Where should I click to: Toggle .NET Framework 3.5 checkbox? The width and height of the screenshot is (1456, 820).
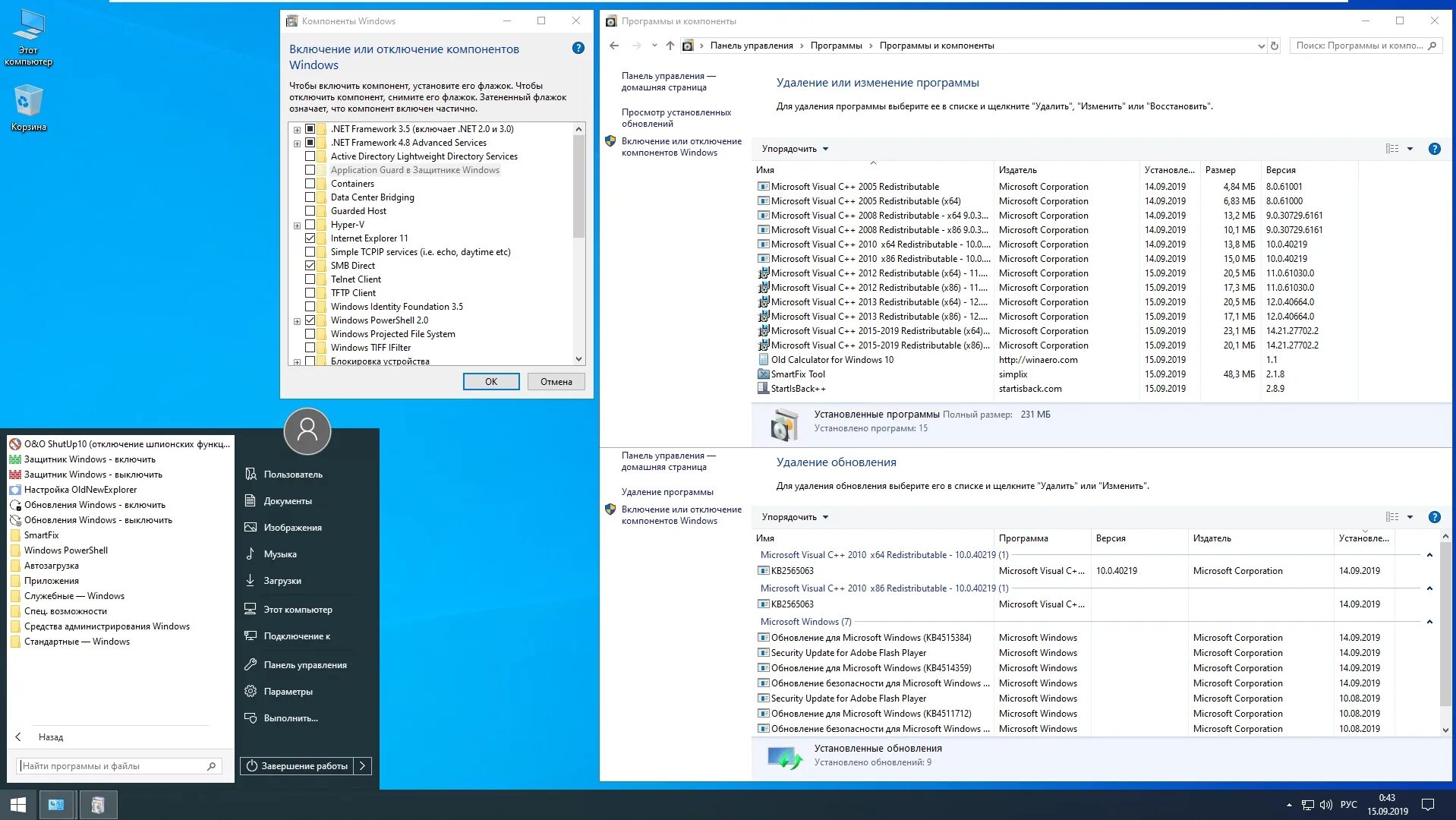coord(310,129)
